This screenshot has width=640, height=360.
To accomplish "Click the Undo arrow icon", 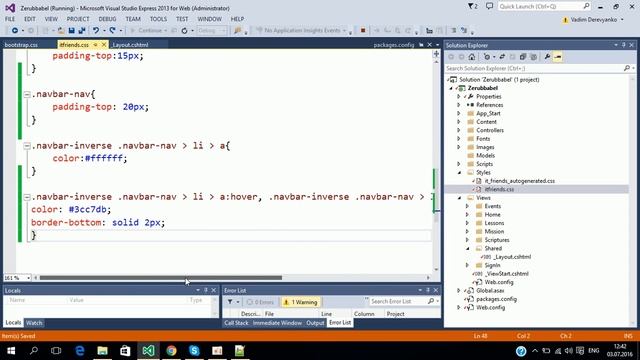I will 96,31.
